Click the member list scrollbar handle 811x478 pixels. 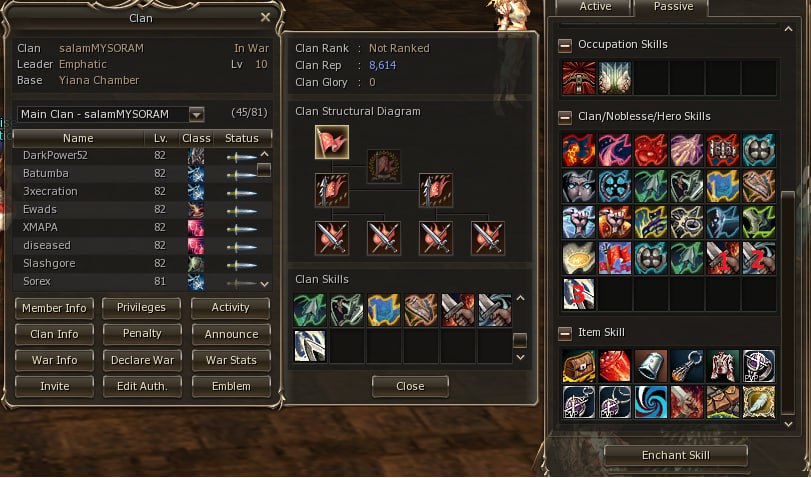point(264,170)
